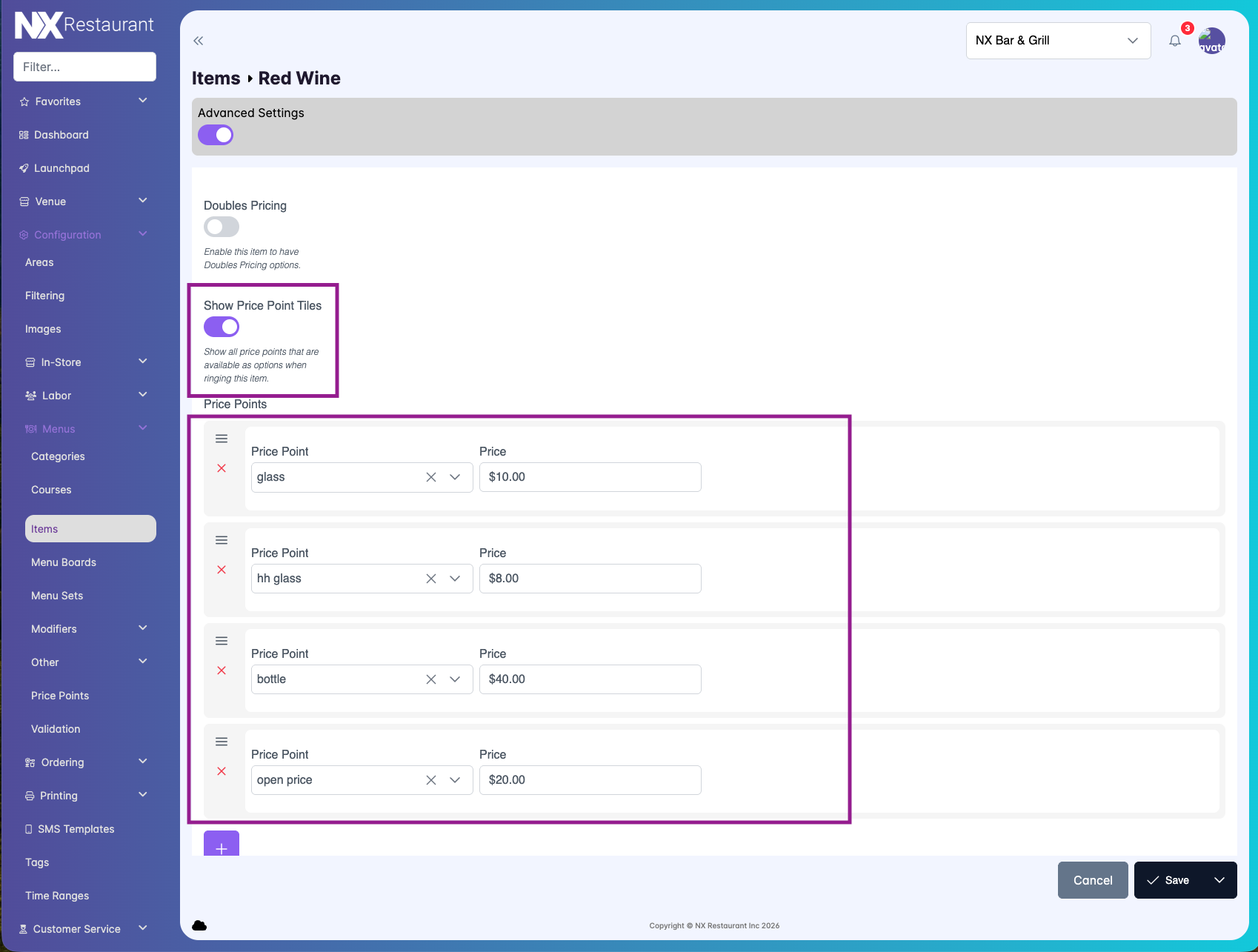Open the NX Bar & Grill venue dropdown
The width and height of the screenshot is (1258, 952).
(x=1058, y=41)
